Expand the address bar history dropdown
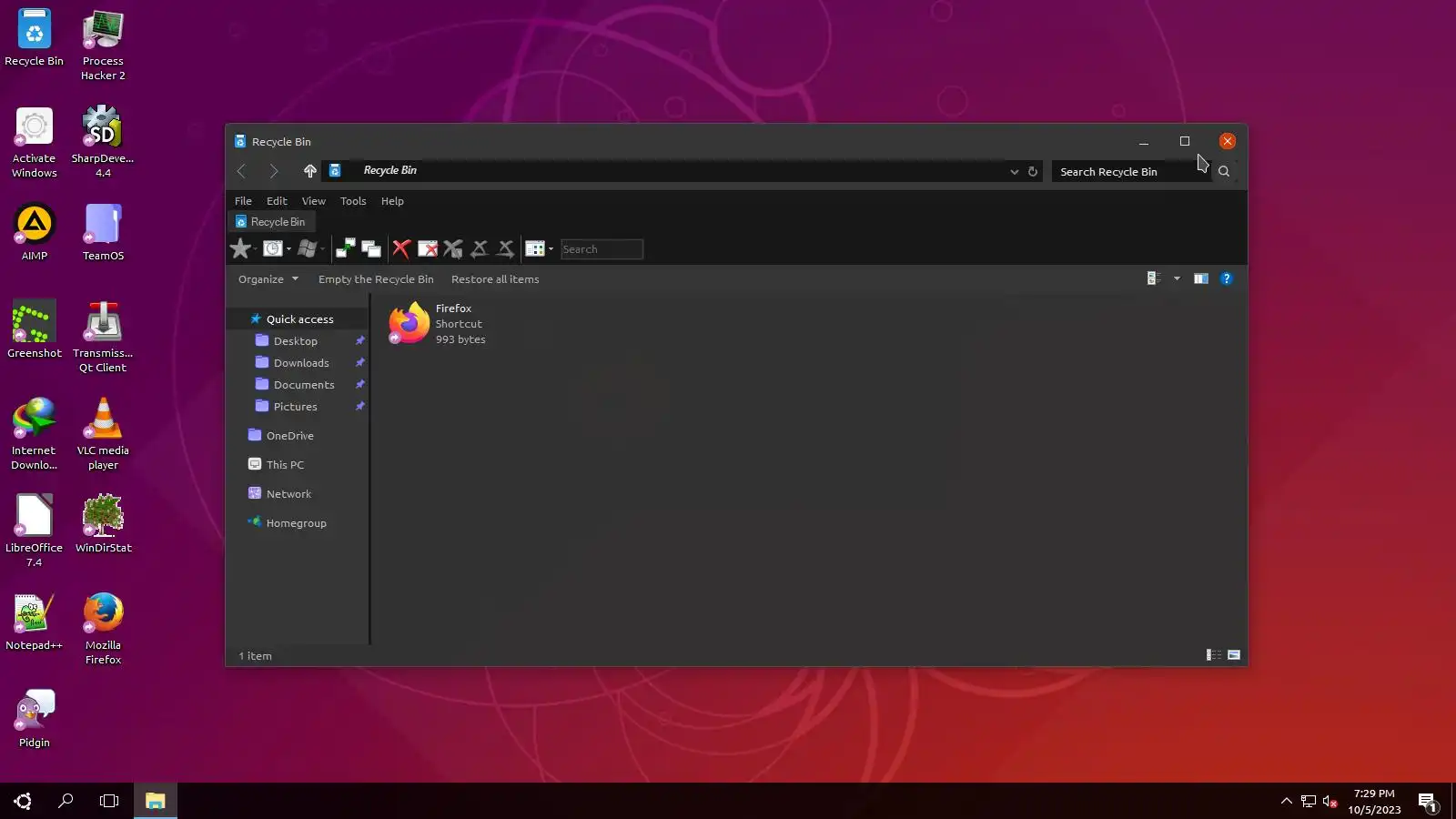This screenshot has height=819, width=1456. coord(1014,171)
